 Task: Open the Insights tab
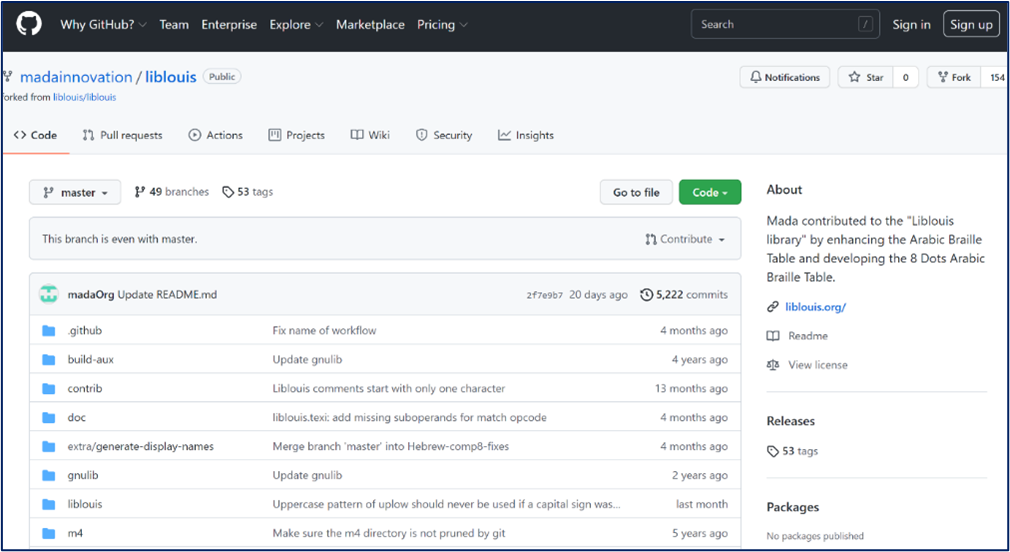[526, 135]
